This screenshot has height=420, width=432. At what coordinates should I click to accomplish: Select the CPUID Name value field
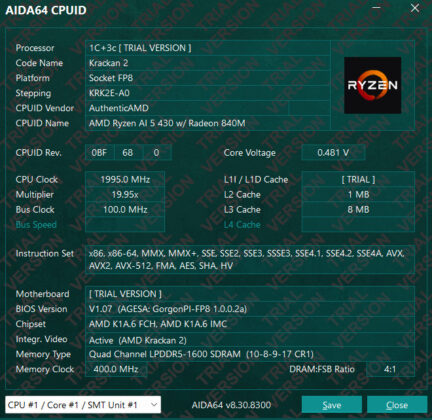(208, 123)
